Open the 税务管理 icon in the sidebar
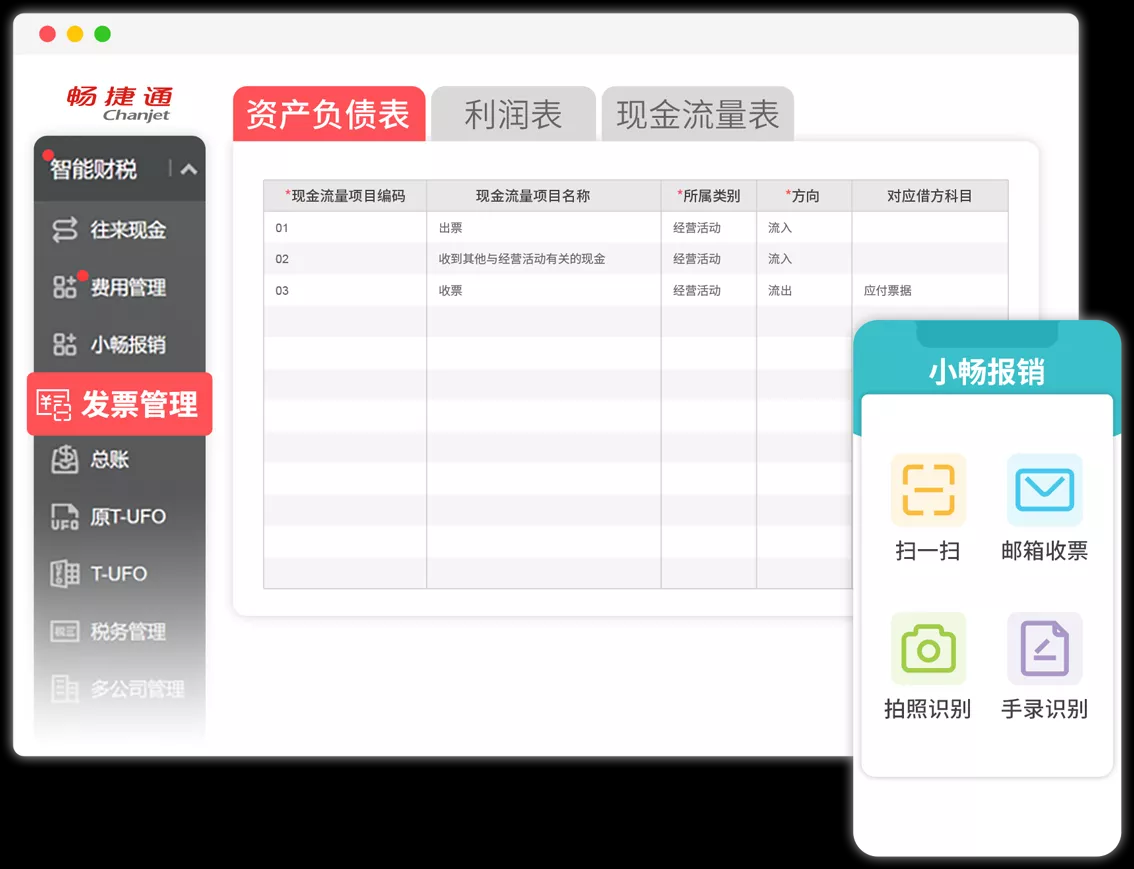 click(64, 632)
